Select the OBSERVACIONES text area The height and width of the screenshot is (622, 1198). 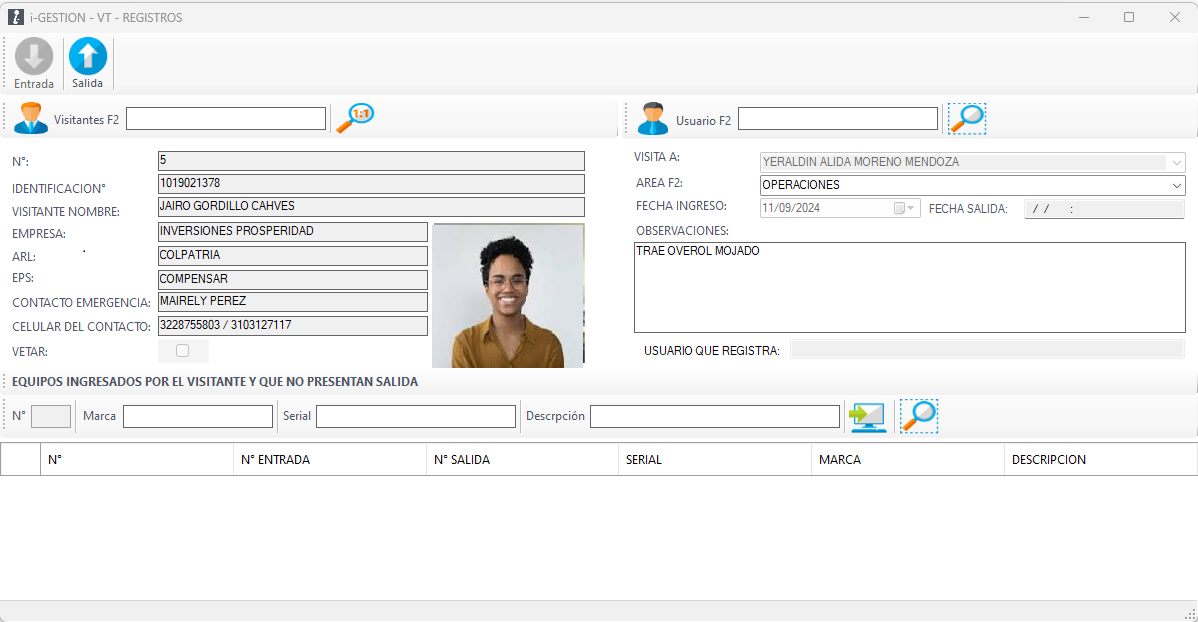click(909, 287)
